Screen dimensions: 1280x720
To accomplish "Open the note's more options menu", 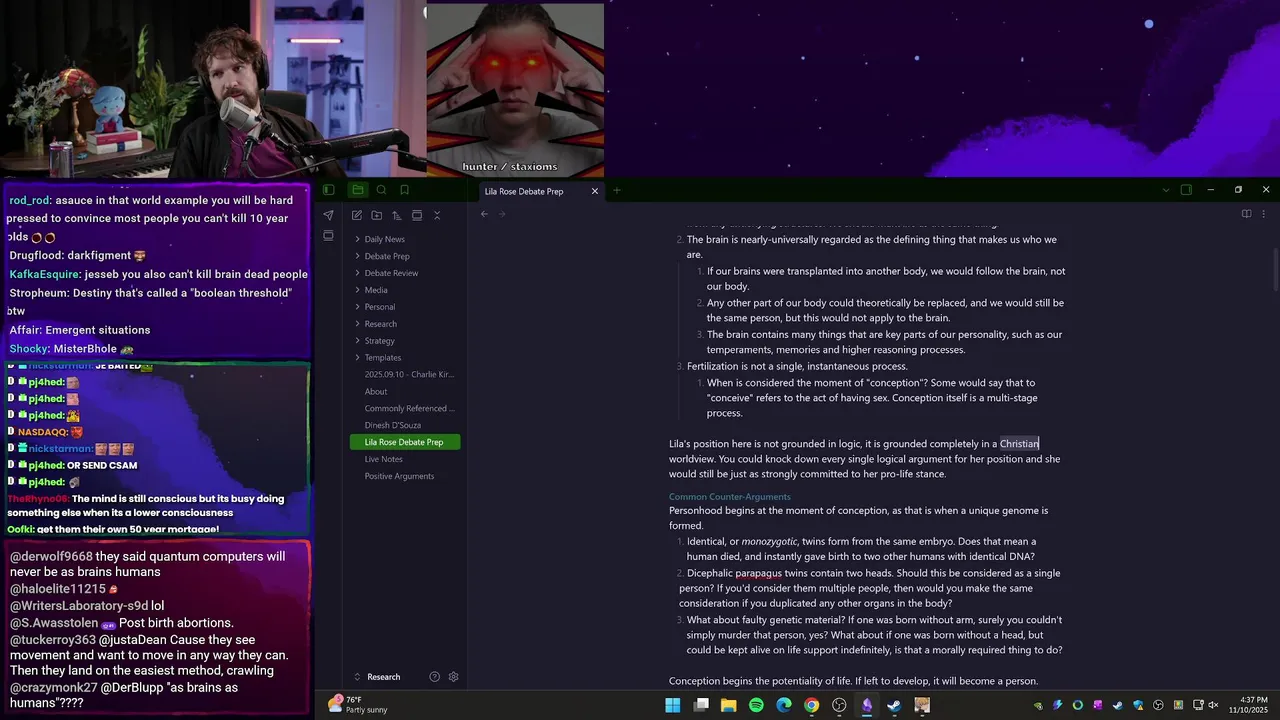I will (x=1263, y=214).
